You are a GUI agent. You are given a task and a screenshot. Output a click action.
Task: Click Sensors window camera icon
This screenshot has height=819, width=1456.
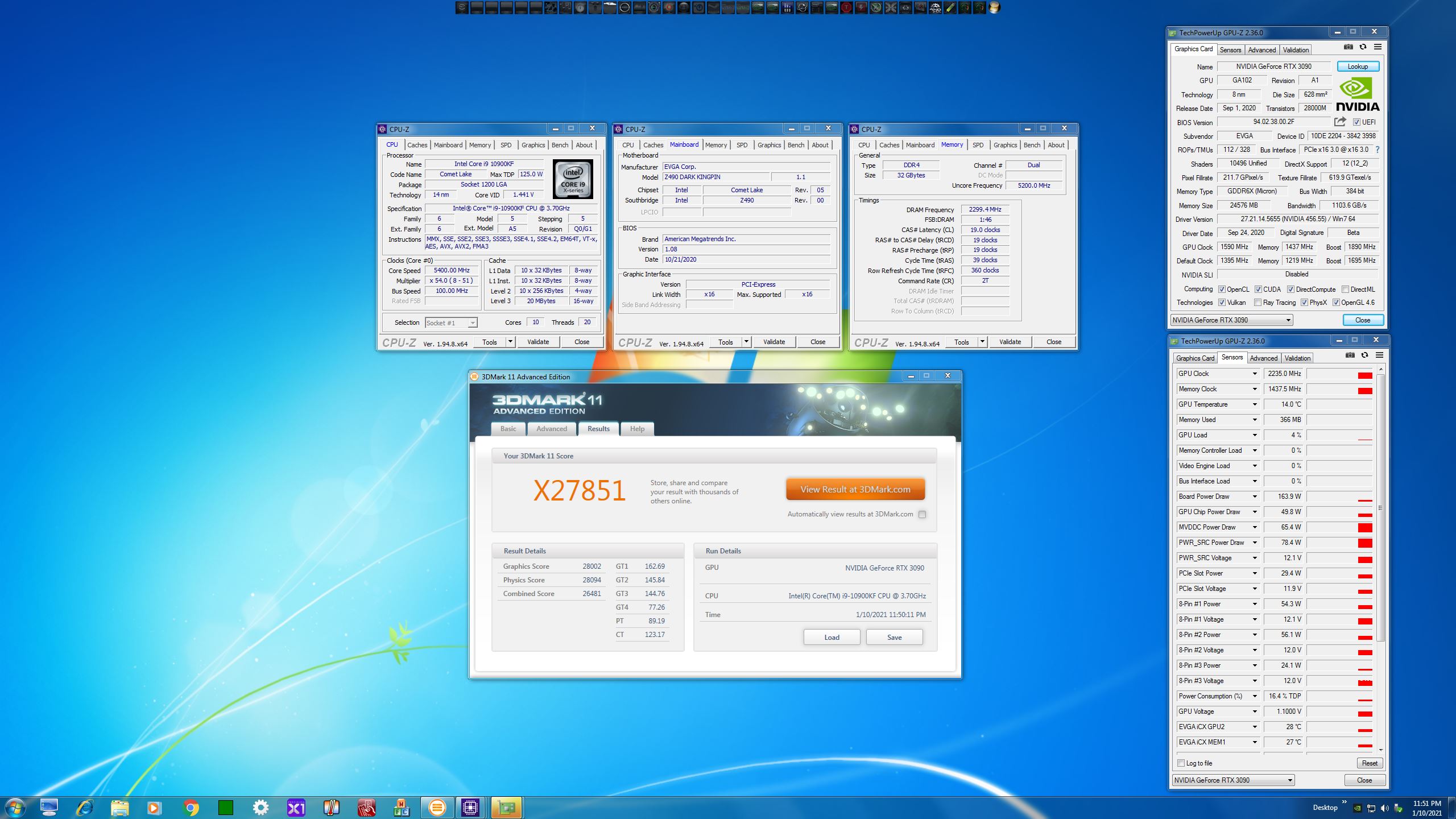click(1350, 355)
